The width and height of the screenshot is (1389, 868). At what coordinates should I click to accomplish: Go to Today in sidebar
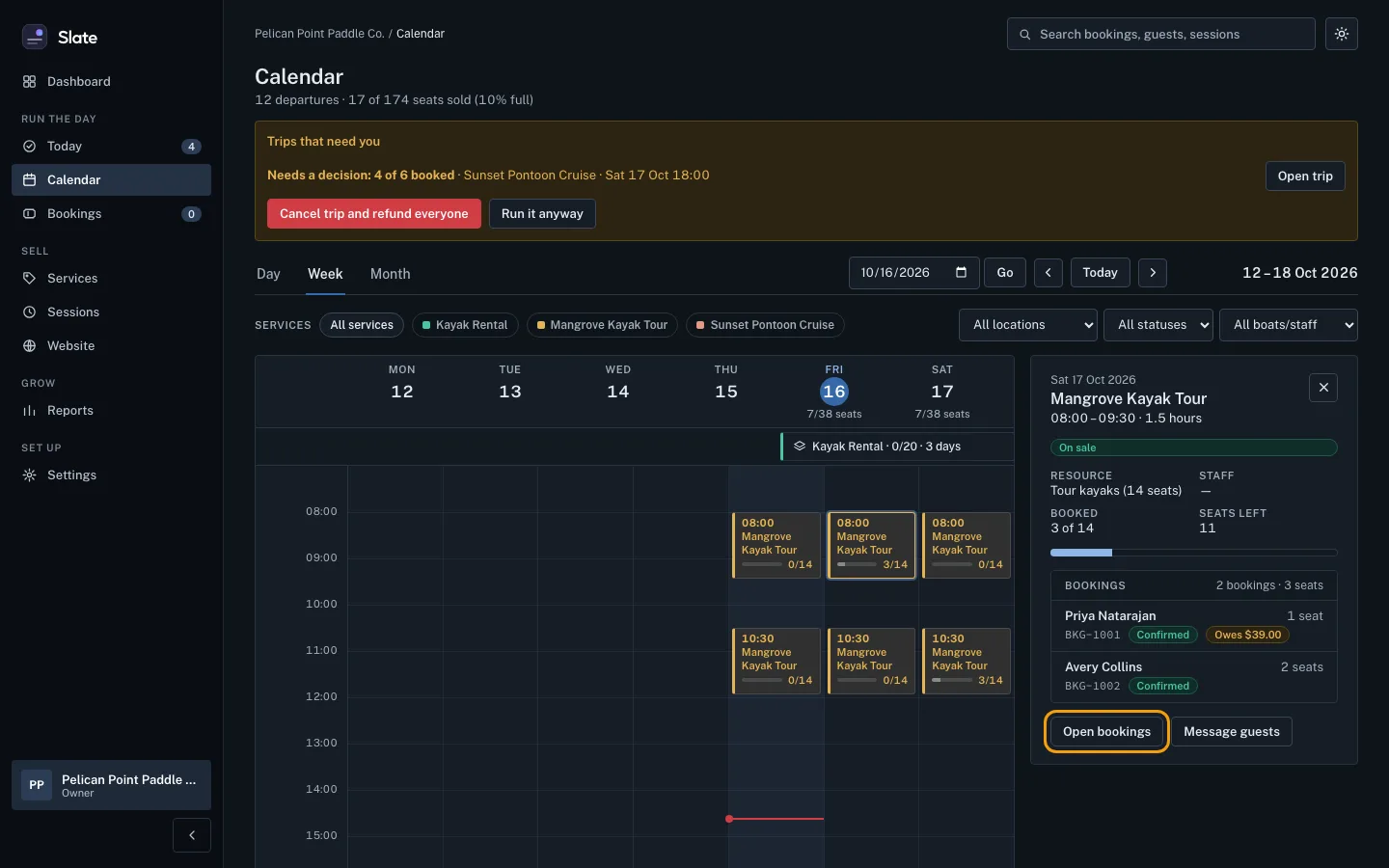click(111, 147)
